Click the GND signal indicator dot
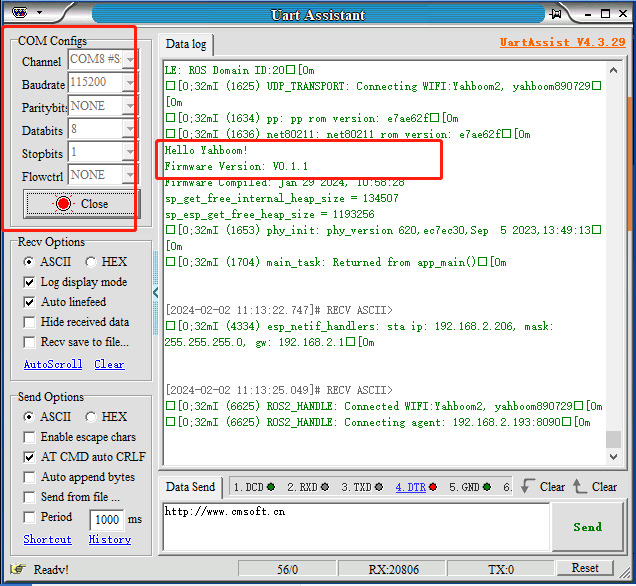Viewport: 636px width, 586px height. 487,487
